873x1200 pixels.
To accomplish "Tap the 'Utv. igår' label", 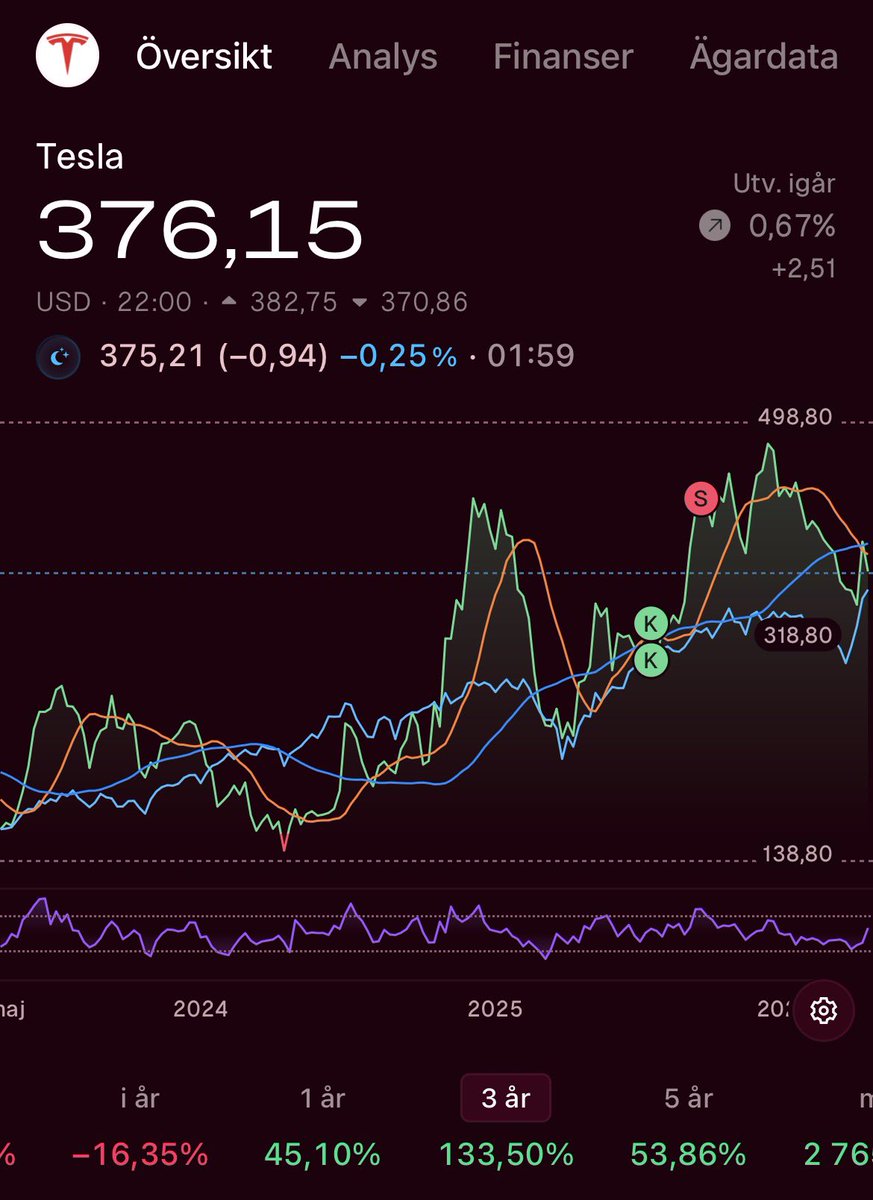I will pos(784,183).
